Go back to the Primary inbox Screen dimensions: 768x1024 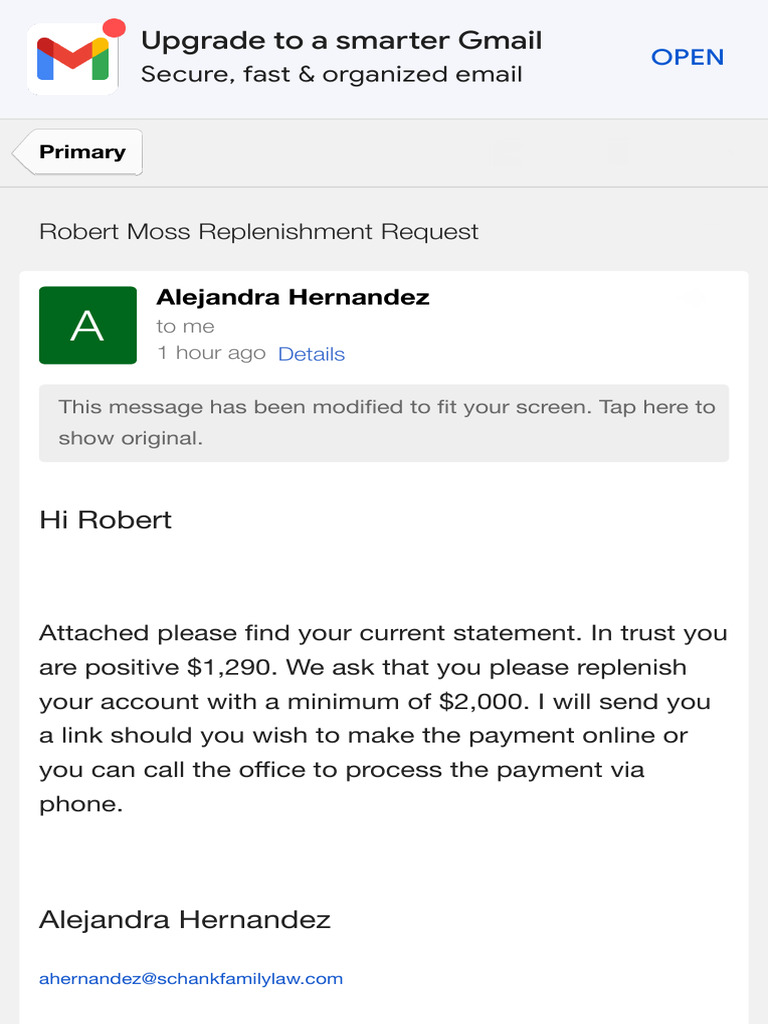click(x=80, y=152)
